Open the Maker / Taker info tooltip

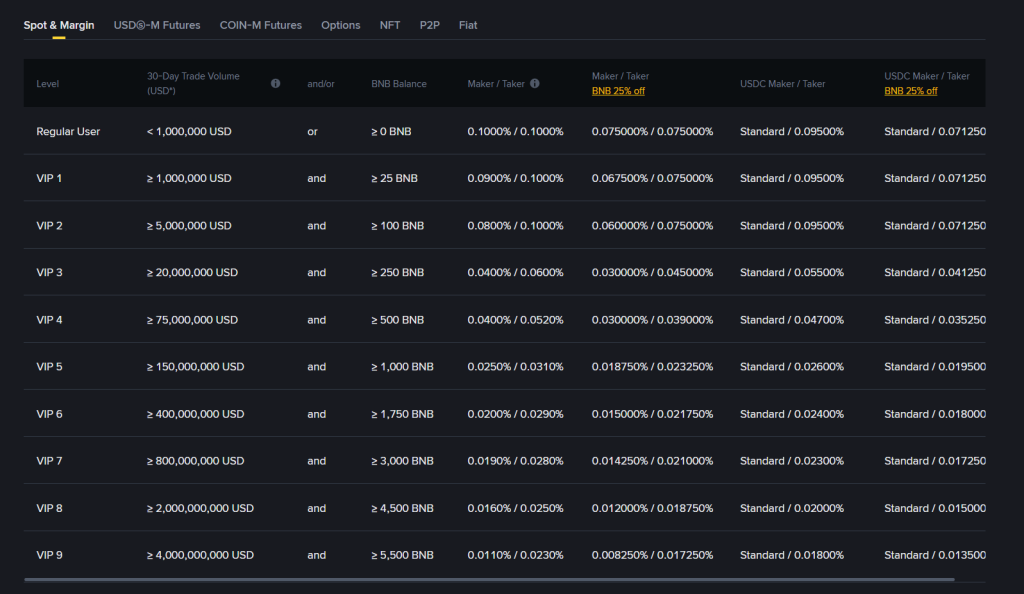534,83
